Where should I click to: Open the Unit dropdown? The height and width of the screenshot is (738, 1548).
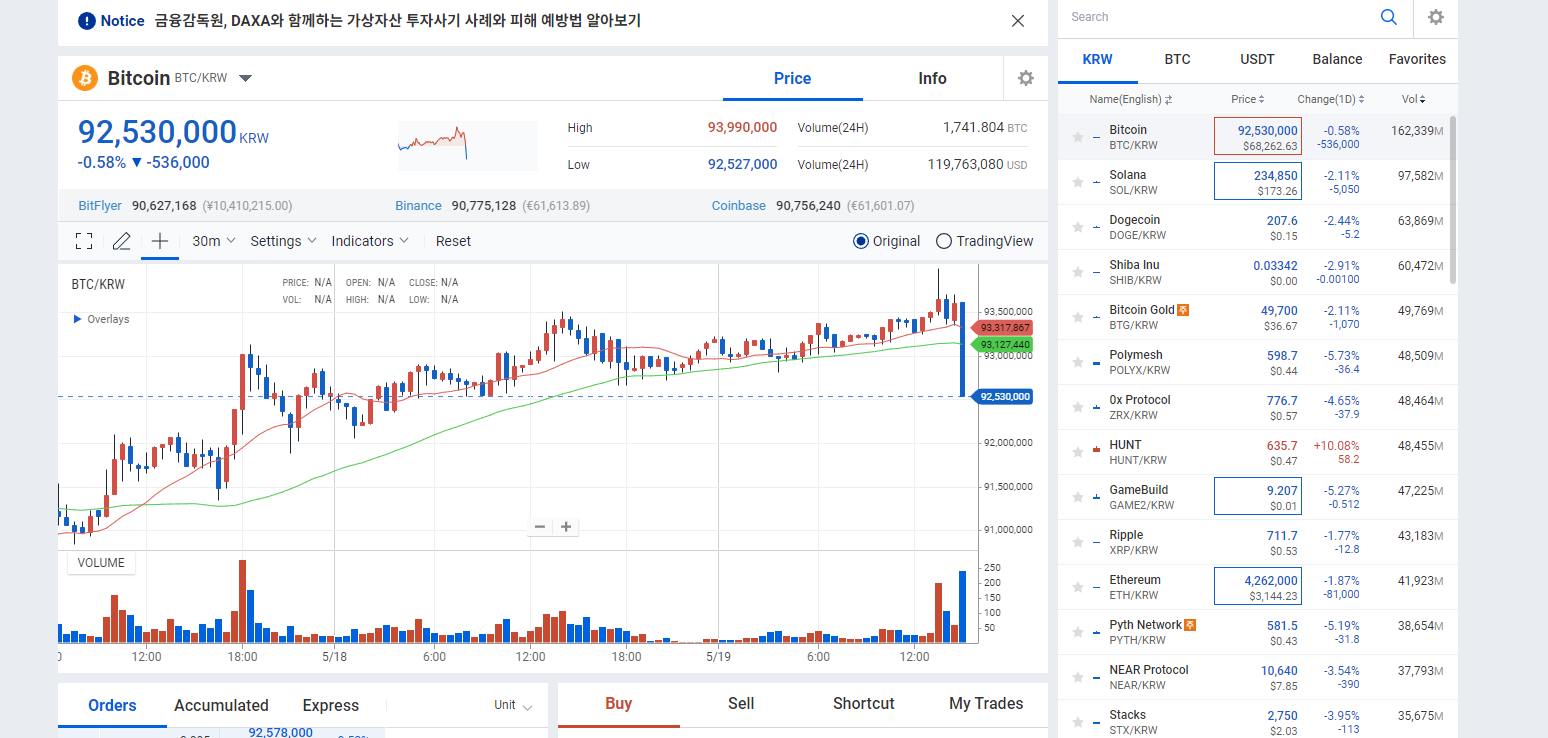(513, 705)
